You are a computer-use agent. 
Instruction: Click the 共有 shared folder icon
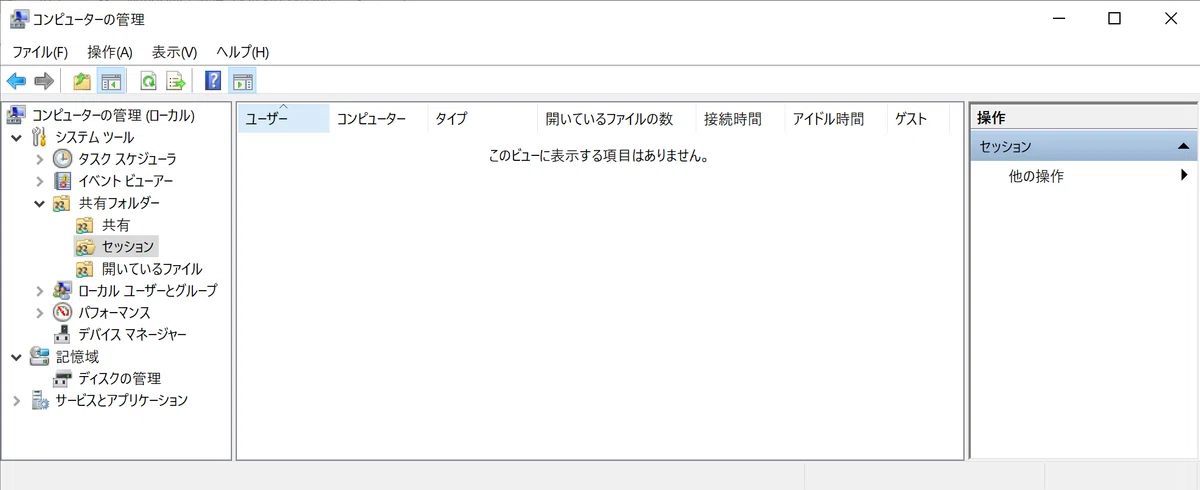pyautogui.click(x=85, y=225)
